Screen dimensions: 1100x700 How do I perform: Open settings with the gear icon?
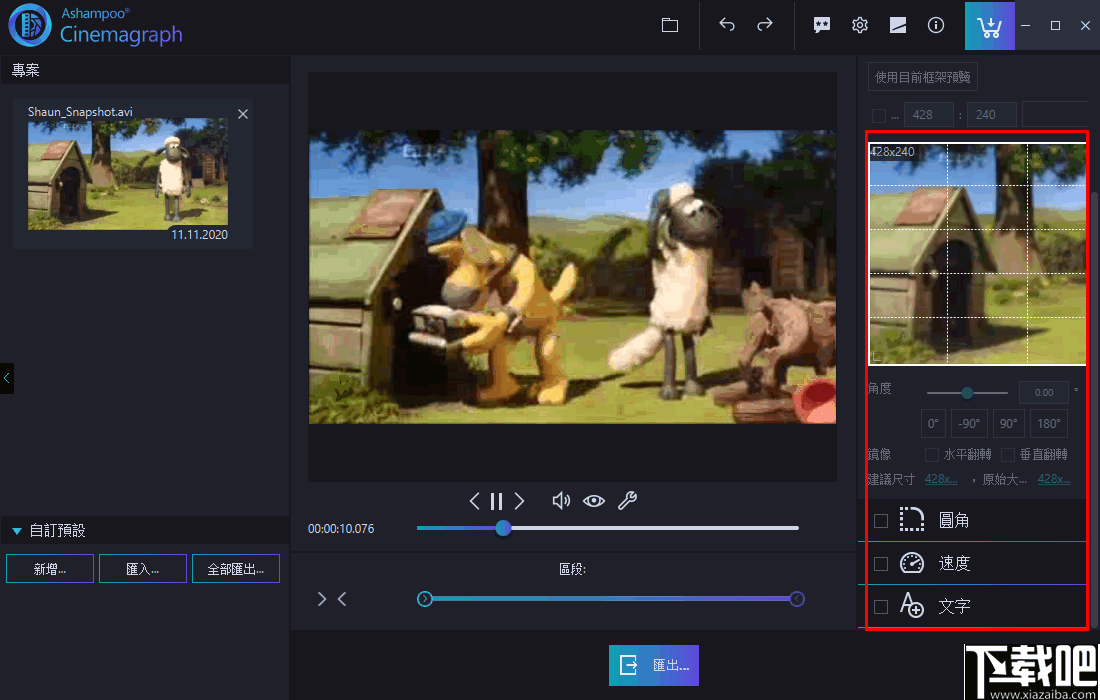[860, 26]
